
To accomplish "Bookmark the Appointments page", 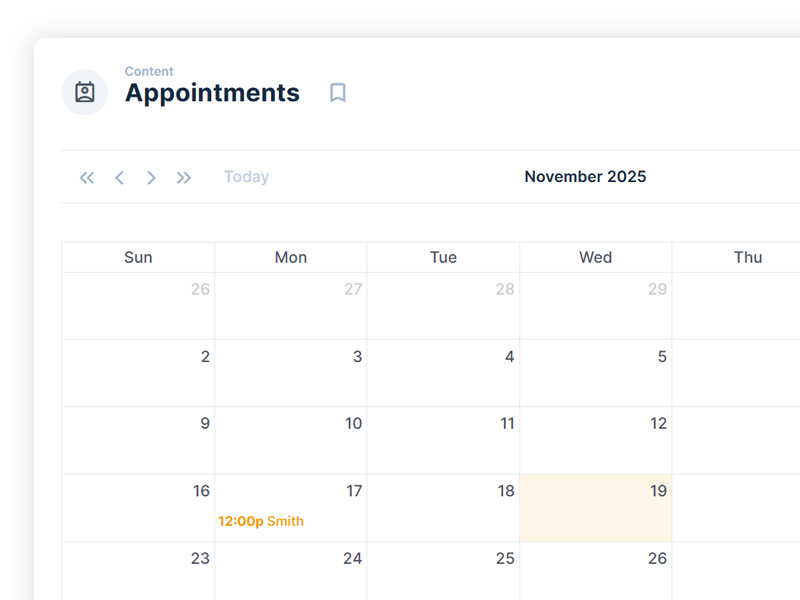I will 338,93.
